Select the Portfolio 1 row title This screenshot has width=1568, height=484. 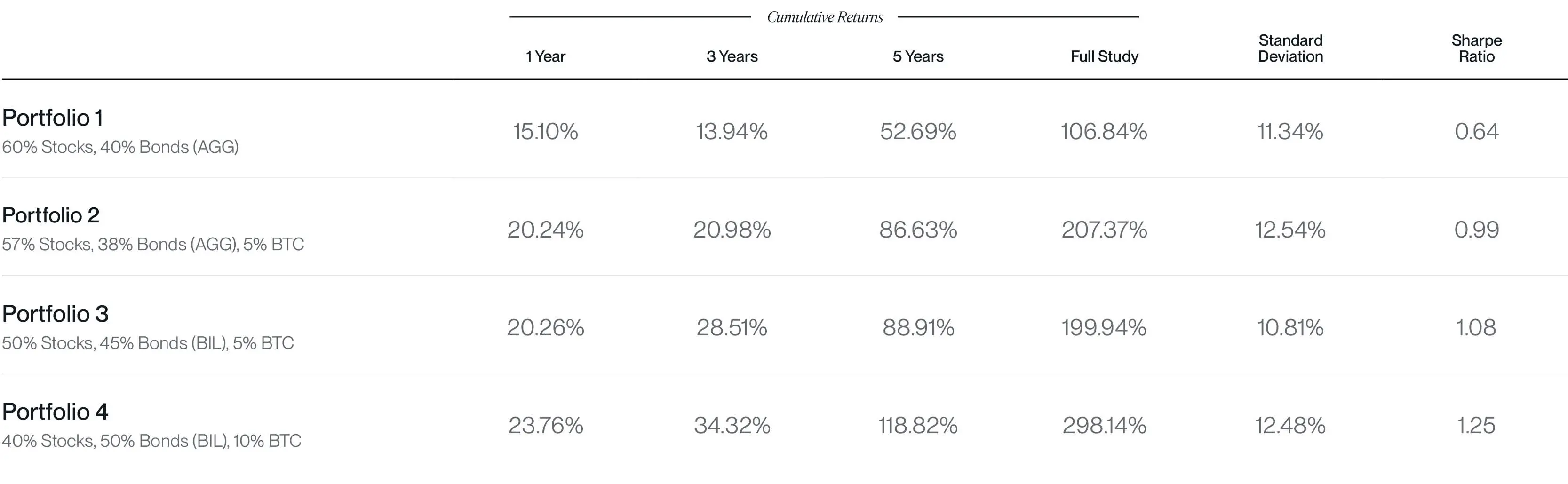(52, 118)
